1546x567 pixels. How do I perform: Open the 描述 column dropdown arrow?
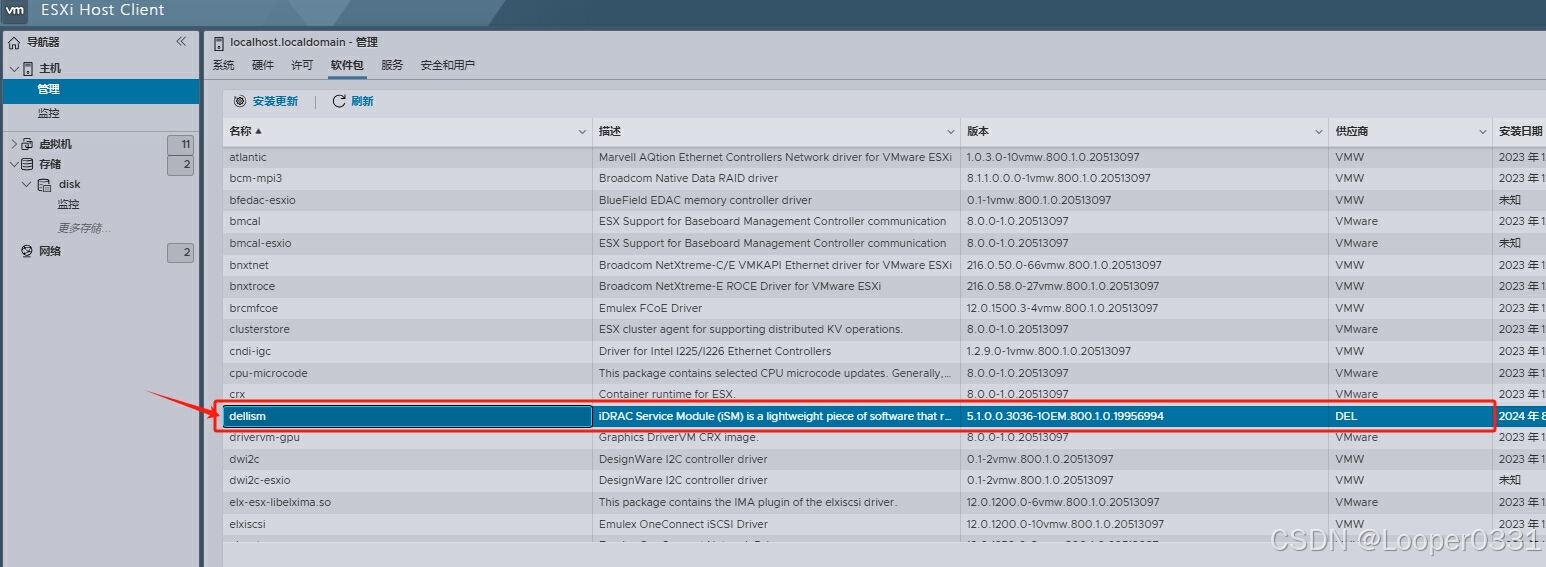coord(951,132)
